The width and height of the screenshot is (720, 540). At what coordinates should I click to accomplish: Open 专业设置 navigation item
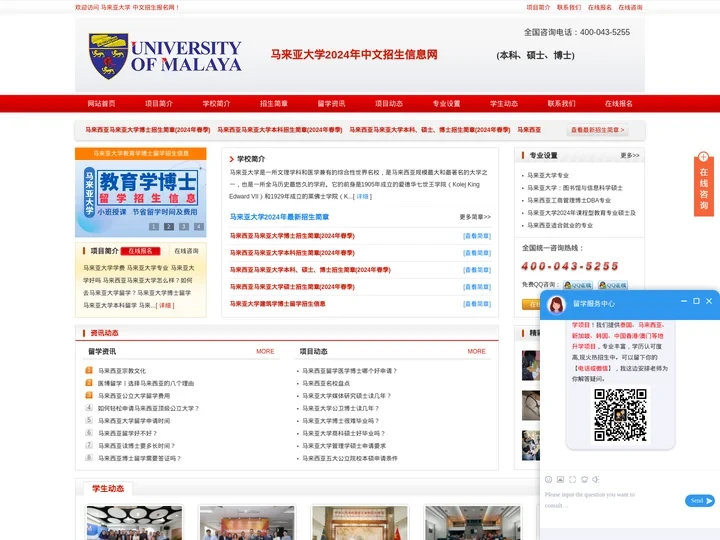click(446, 104)
